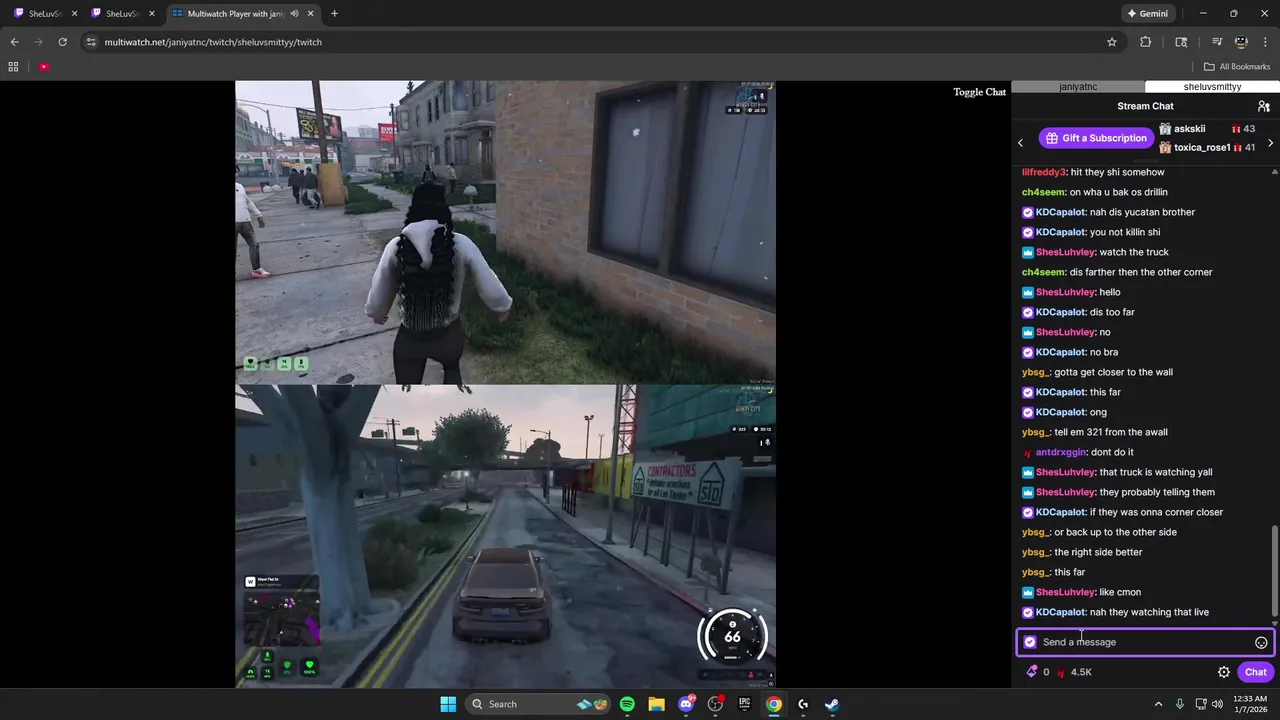Click ch4seem on 'on wha u bak os drillin'
Image resolution: width=1280 pixels, height=720 pixels.
tap(1043, 192)
